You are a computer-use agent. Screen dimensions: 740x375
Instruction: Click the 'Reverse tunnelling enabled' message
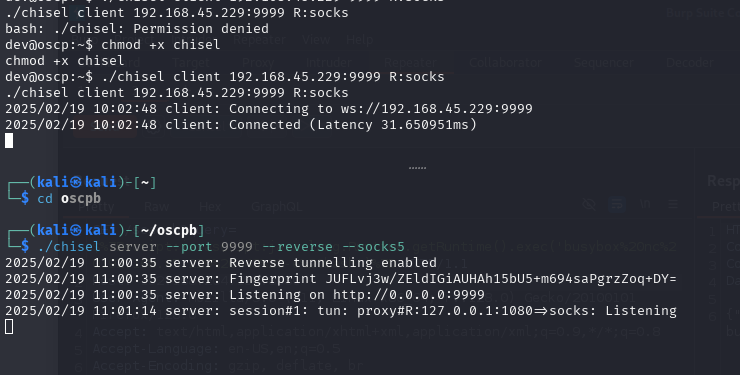pyautogui.click(x=333, y=263)
